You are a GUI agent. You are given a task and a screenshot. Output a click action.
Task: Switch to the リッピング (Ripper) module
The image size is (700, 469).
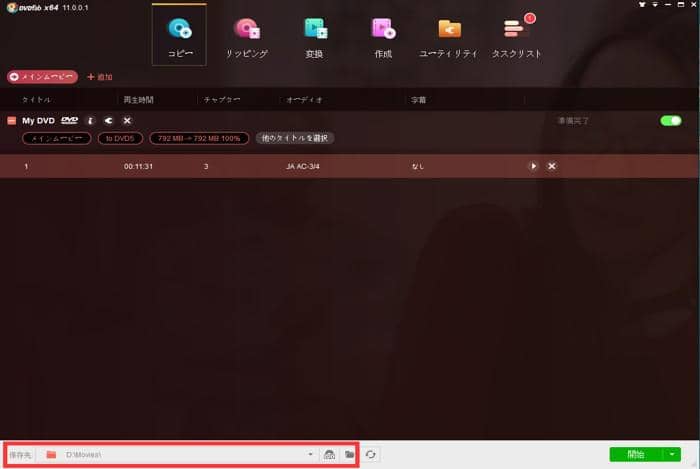(x=246, y=37)
